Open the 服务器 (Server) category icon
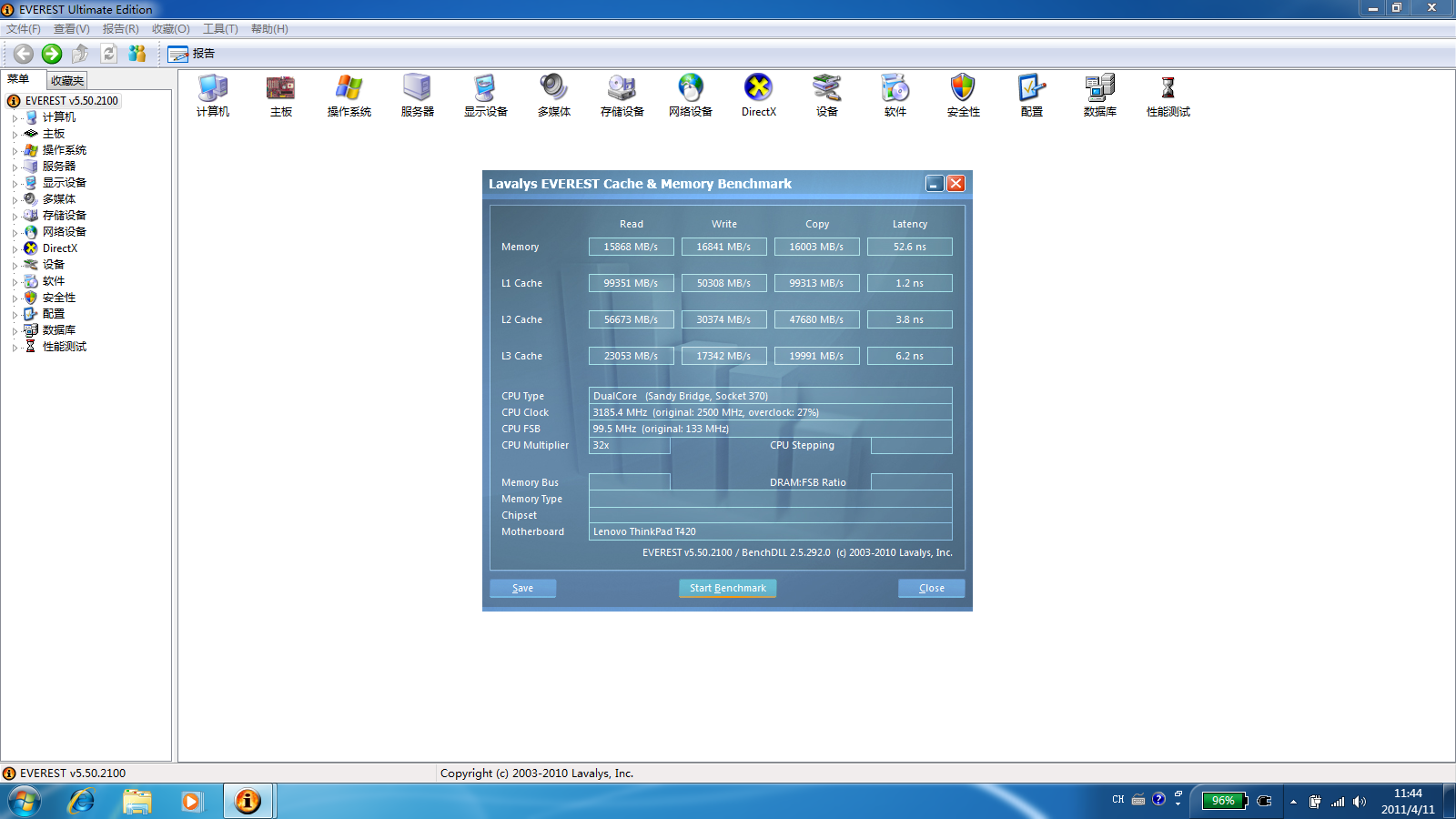Image resolution: width=1456 pixels, height=819 pixels. pos(418,96)
